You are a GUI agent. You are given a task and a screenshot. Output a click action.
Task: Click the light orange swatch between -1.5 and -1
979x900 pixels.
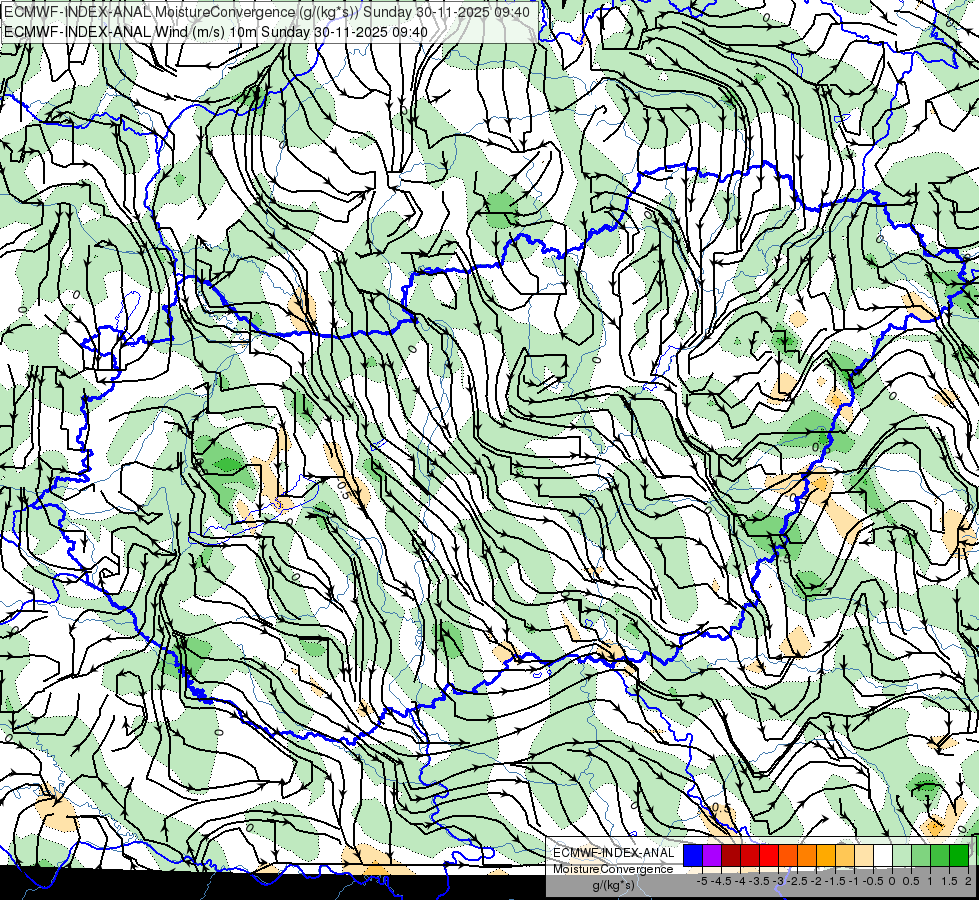[845, 856]
